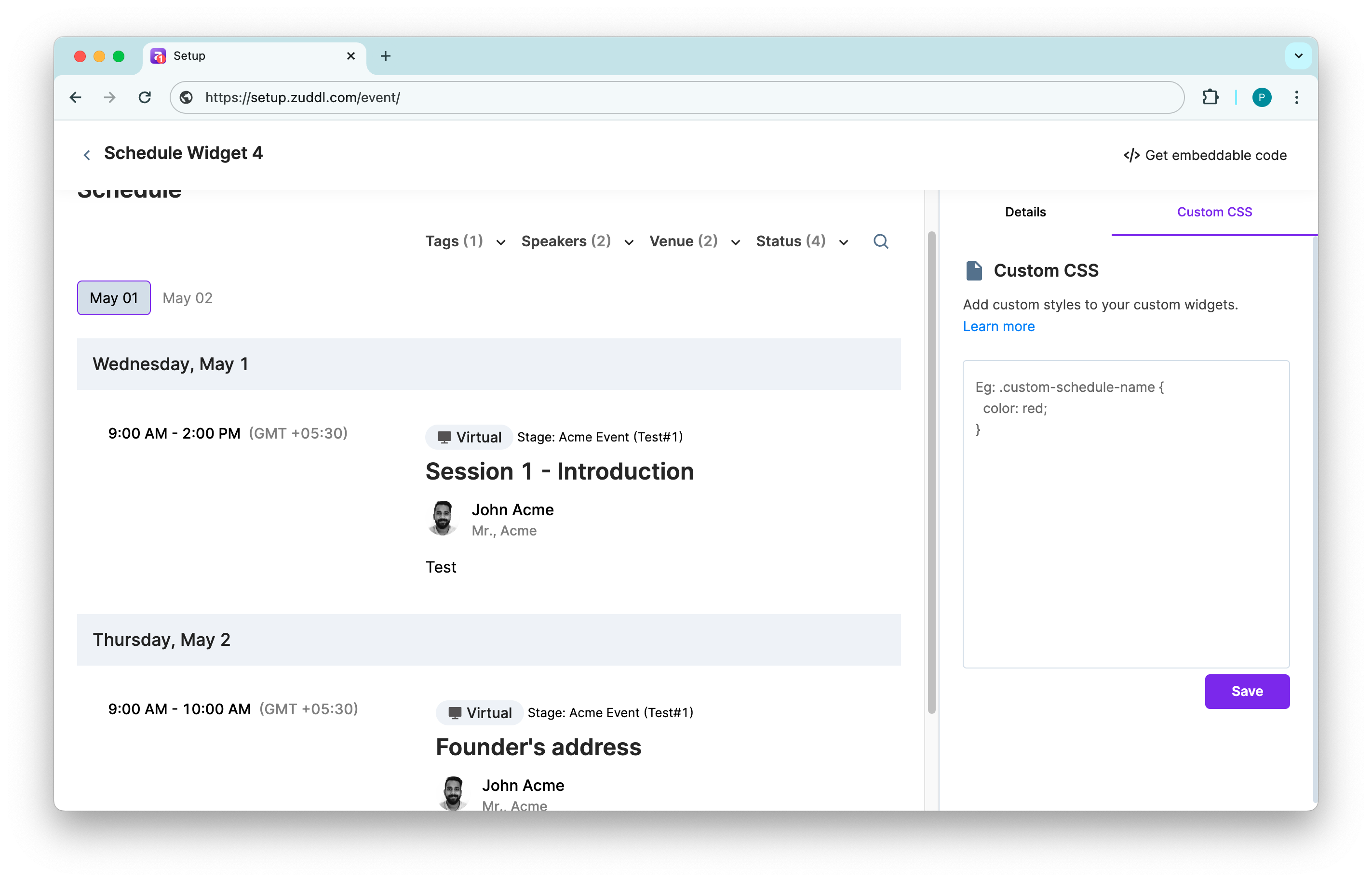Click the site info icon in address bar
The height and width of the screenshot is (882, 1372).
coord(186,97)
